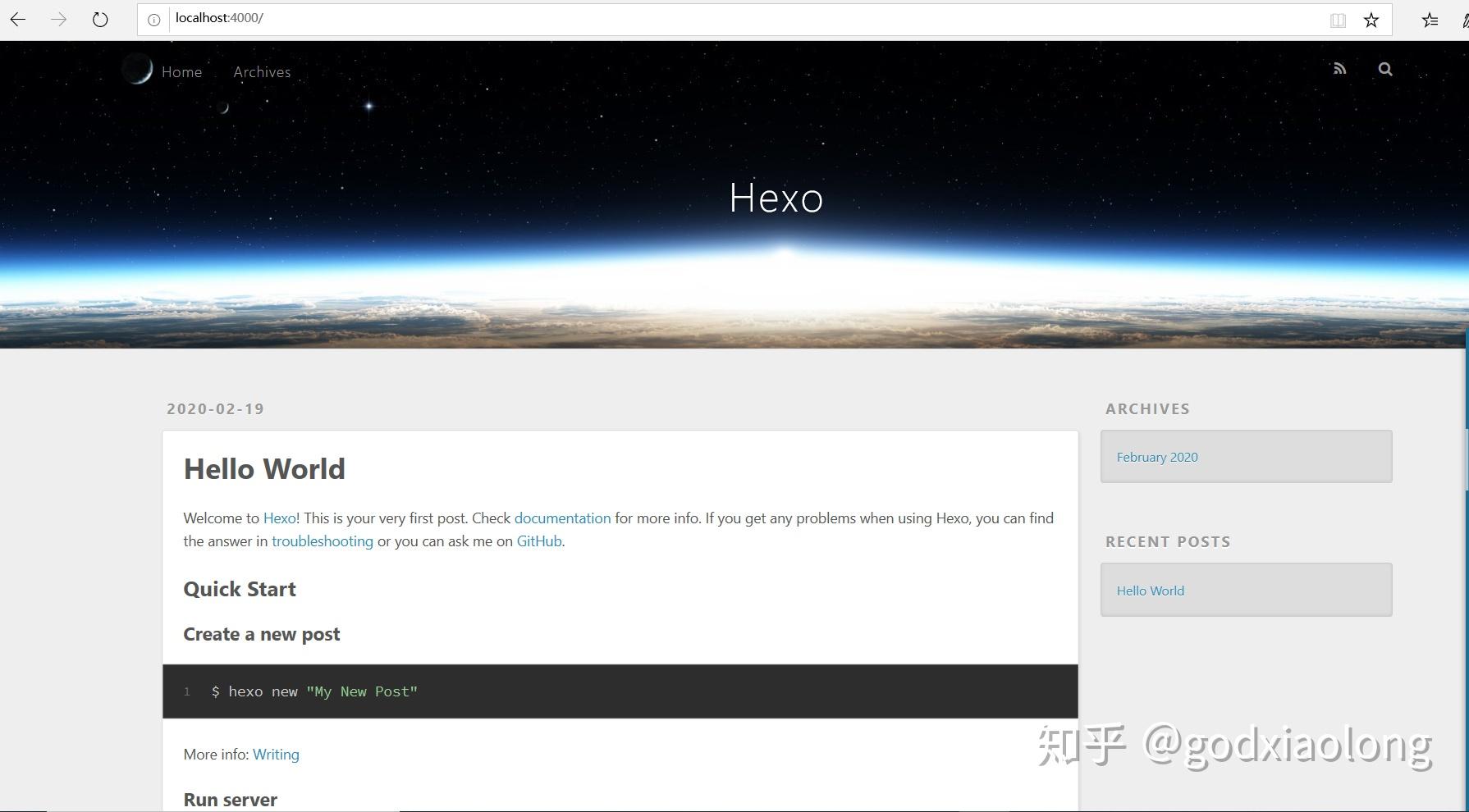Open the blog search icon
This screenshot has height=812, width=1469.
tap(1384, 69)
